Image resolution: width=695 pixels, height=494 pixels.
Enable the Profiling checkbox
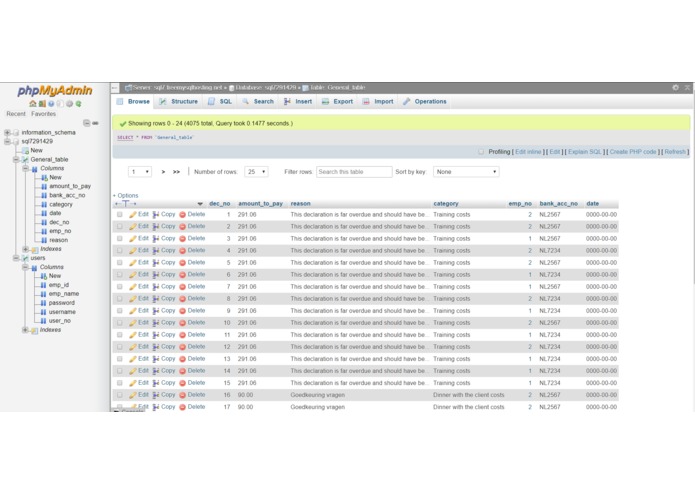[481, 152]
